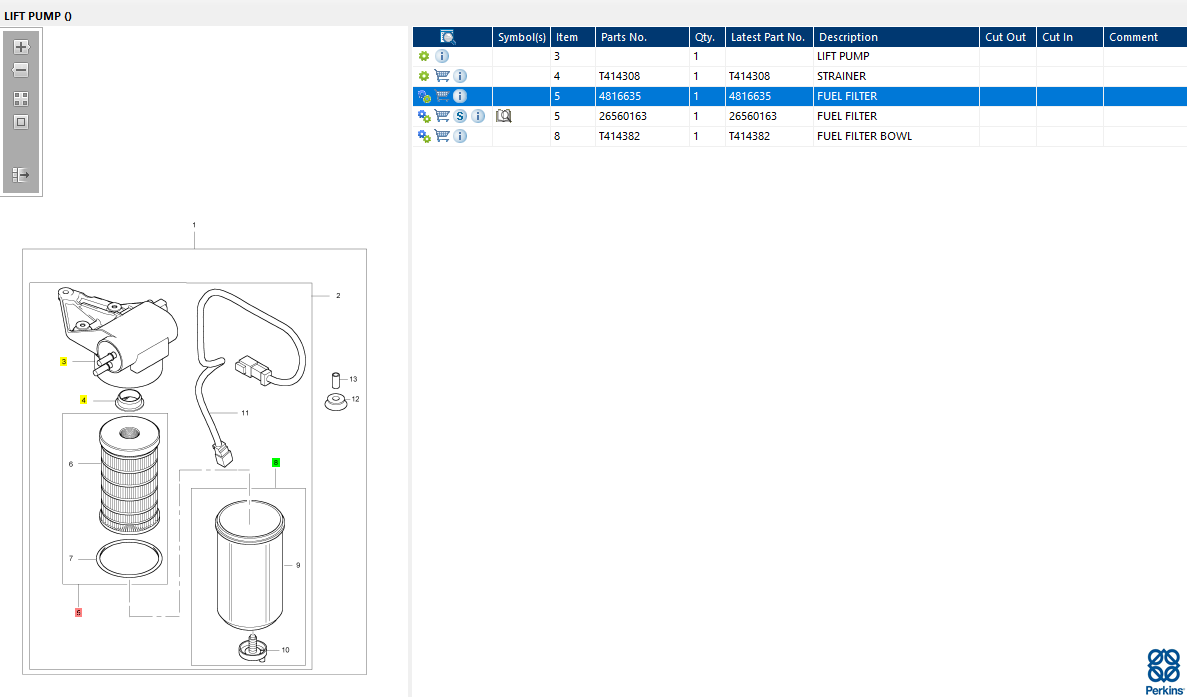
Task: Click parts number 26560163
Action: pyautogui.click(x=622, y=116)
